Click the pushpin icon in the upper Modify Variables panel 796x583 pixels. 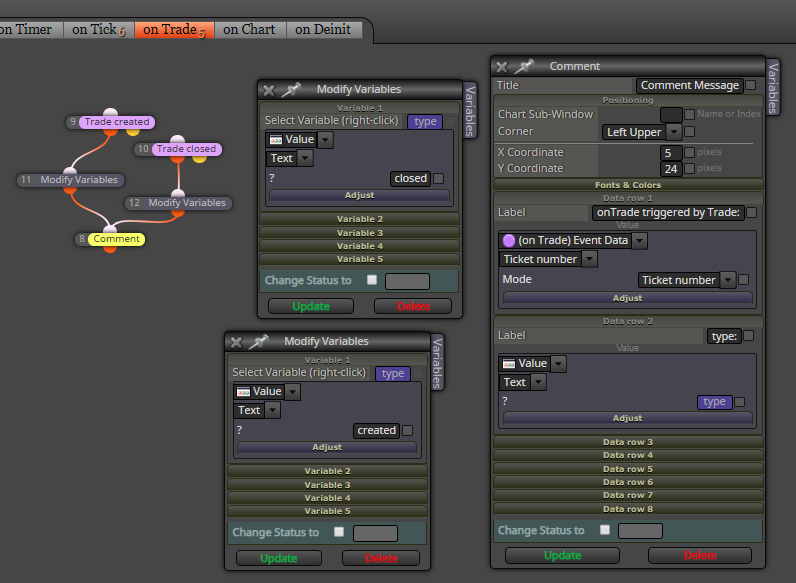(x=291, y=90)
